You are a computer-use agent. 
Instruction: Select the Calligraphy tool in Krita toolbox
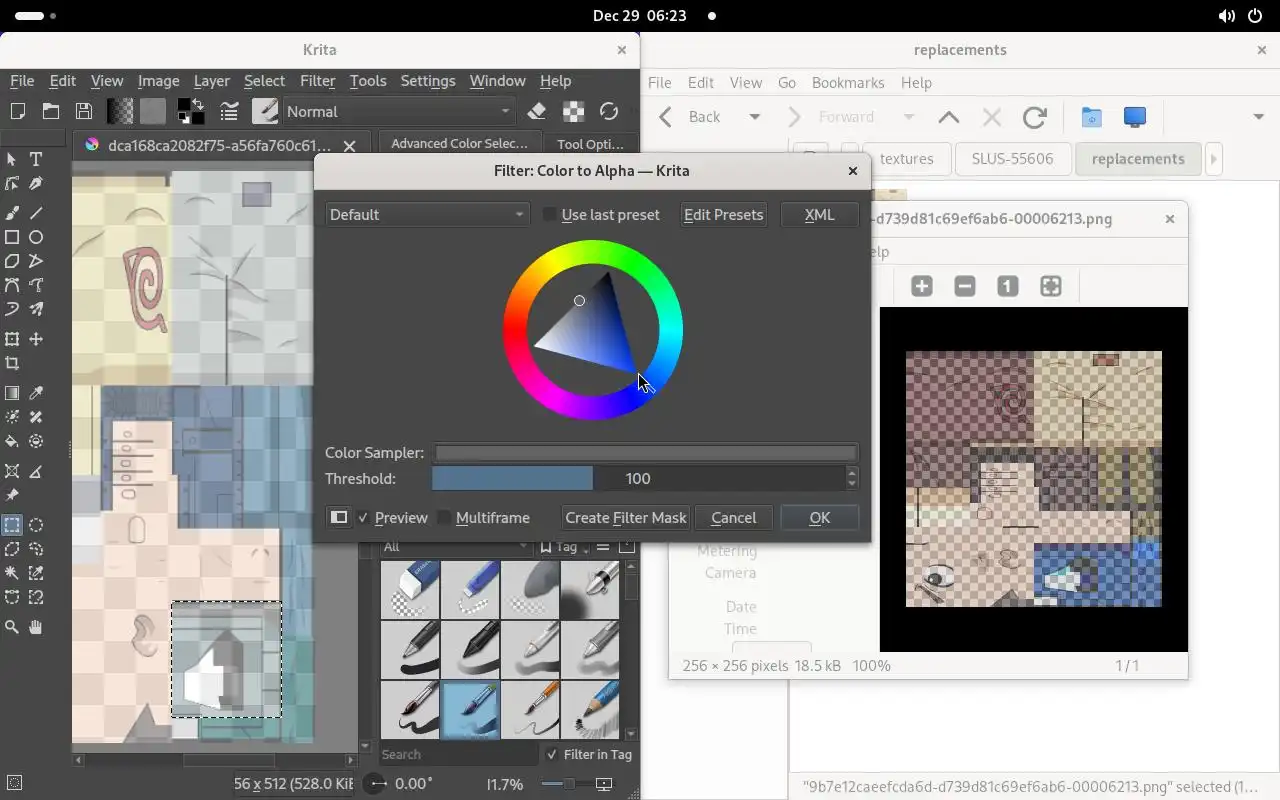coord(36,183)
